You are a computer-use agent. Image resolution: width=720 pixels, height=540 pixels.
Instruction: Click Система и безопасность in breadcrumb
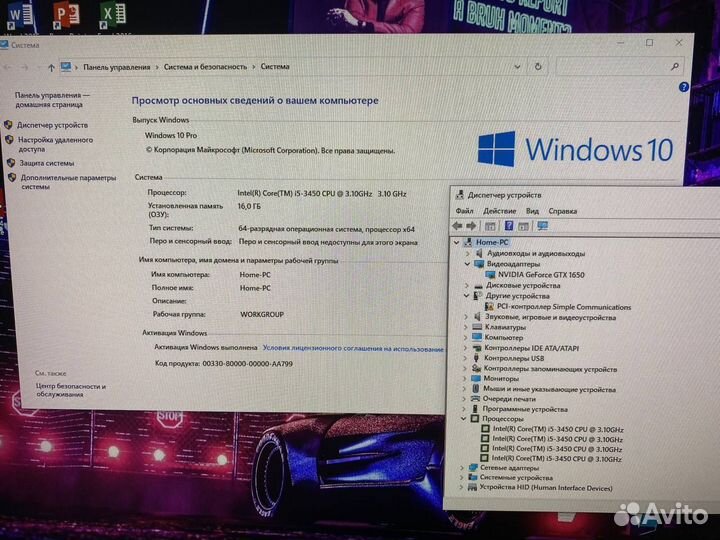[x=205, y=67]
